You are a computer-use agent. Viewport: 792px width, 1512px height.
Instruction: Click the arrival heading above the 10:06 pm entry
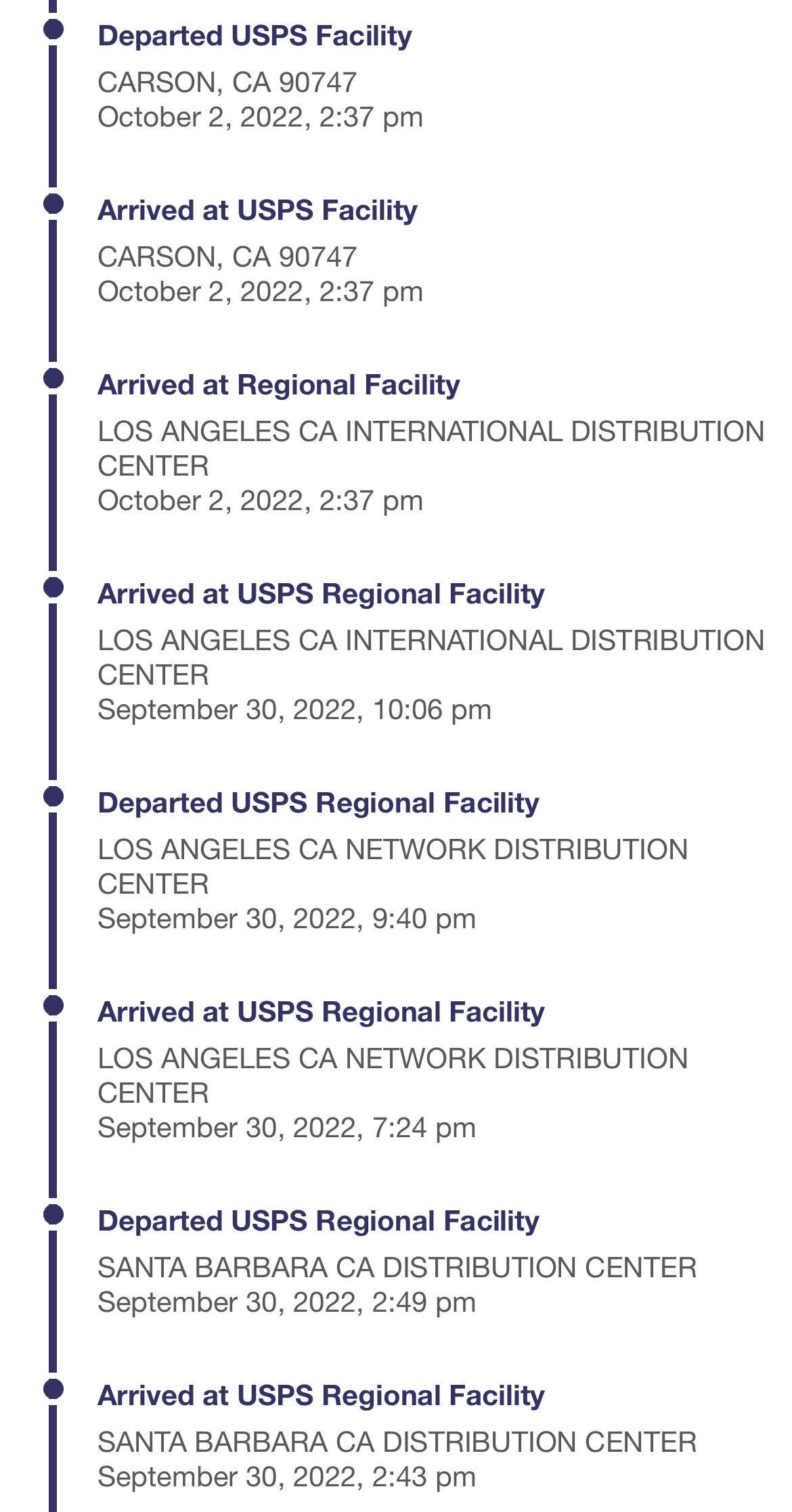[x=321, y=594]
